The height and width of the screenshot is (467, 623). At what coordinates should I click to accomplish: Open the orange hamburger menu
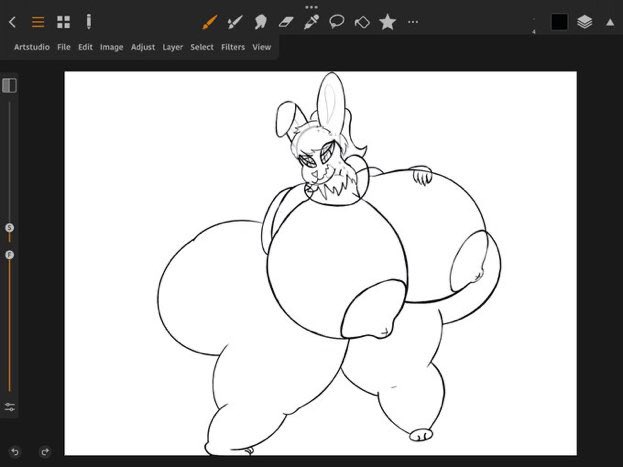pyautogui.click(x=38, y=22)
